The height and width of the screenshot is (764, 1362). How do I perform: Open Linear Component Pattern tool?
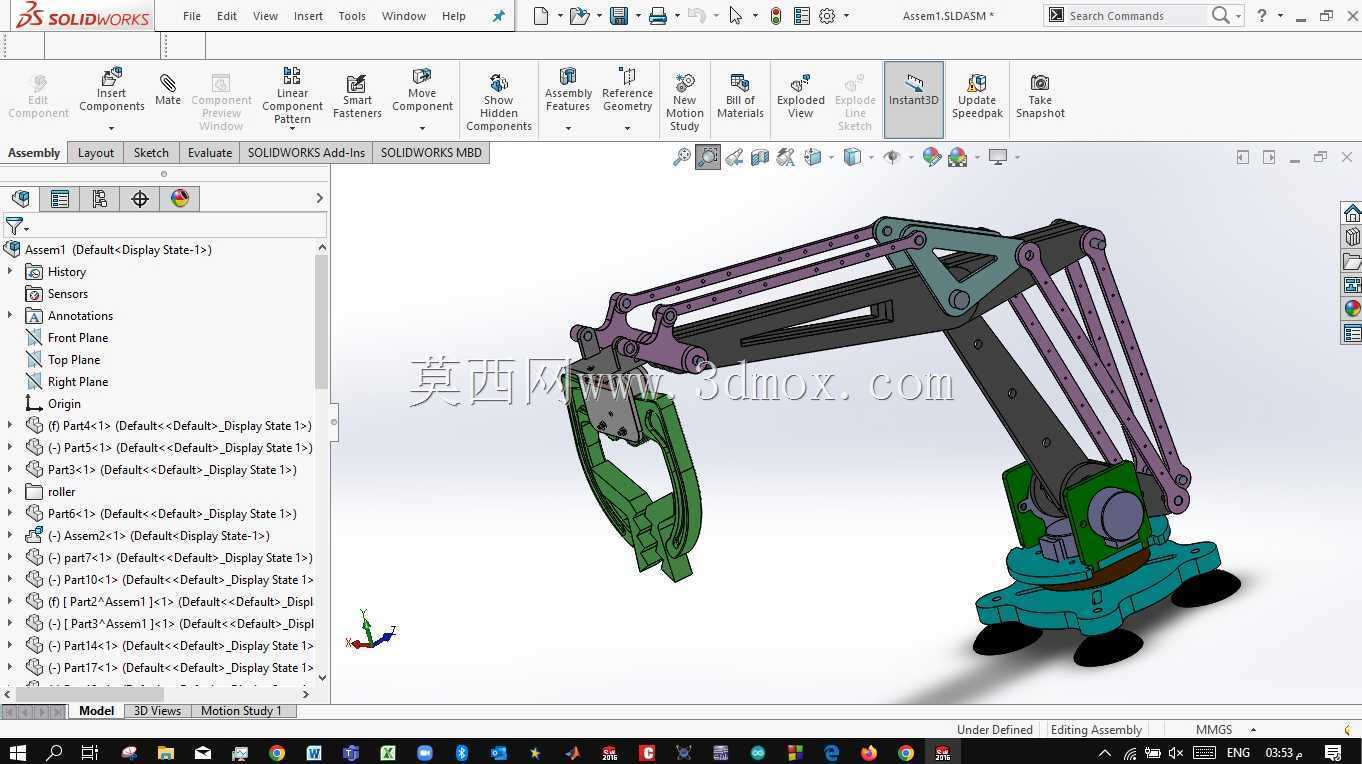click(x=292, y=96)
